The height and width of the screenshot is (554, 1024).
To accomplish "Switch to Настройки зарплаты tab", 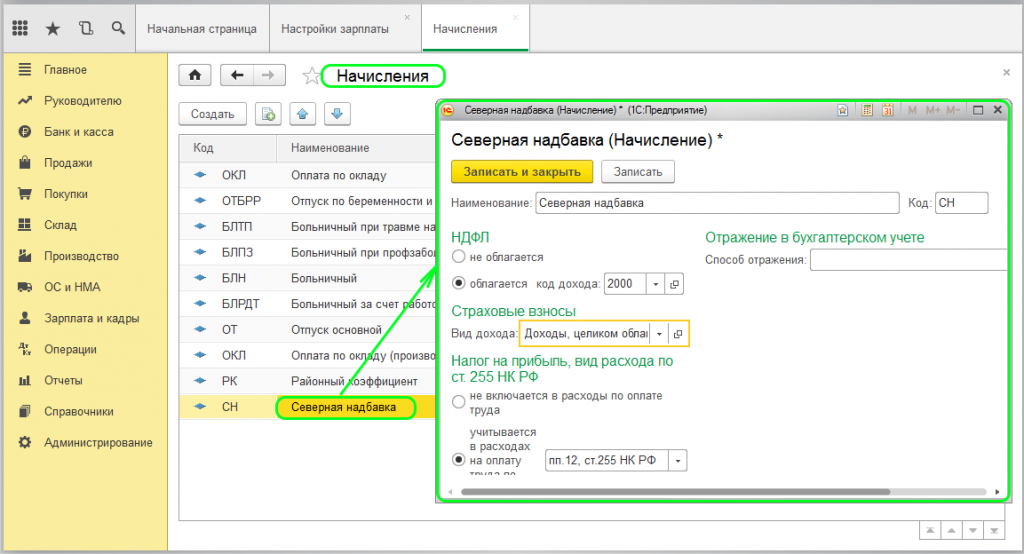I will tap(335, 29).
